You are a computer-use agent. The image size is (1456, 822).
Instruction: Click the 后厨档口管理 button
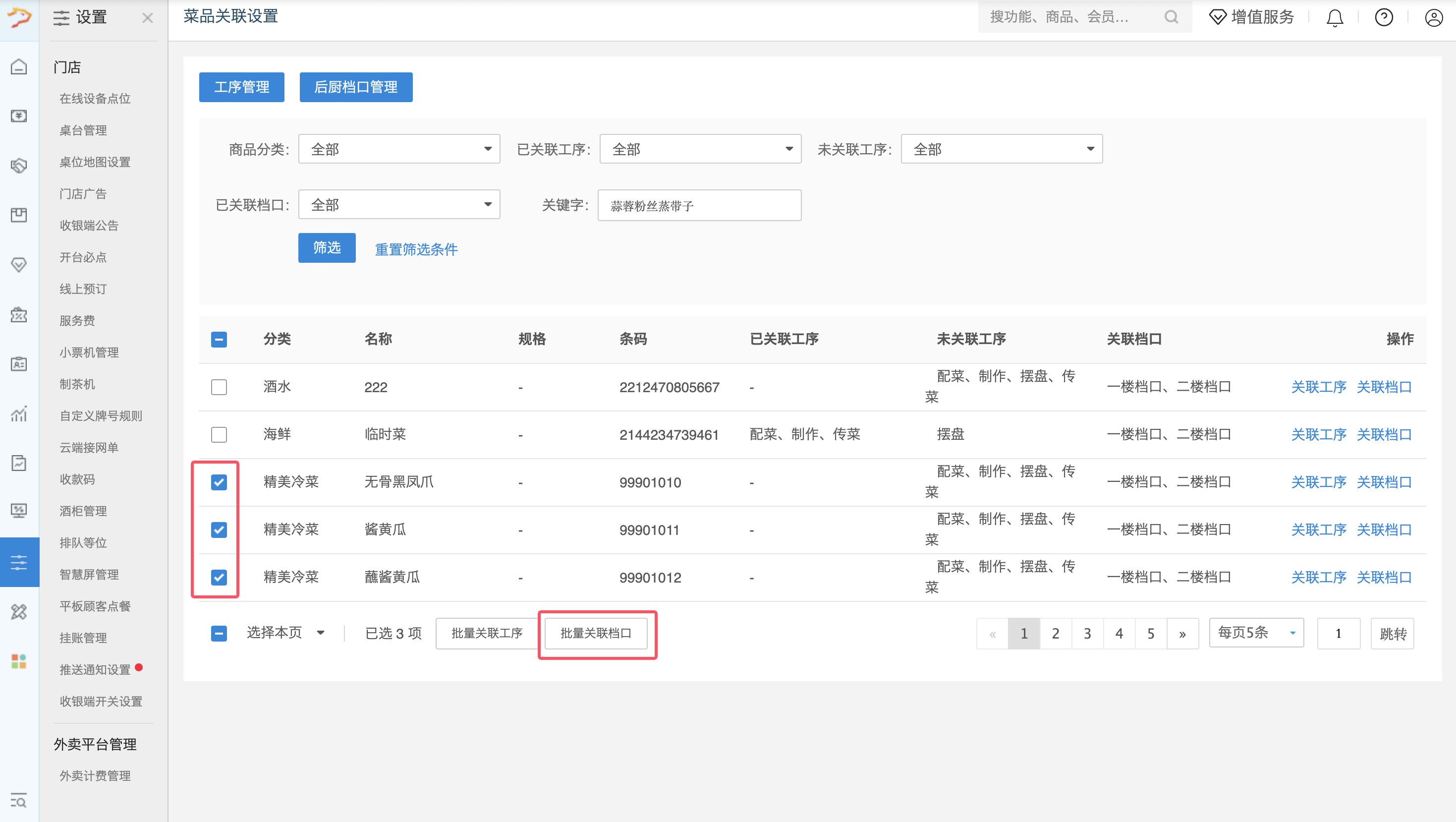click(355, 87)
